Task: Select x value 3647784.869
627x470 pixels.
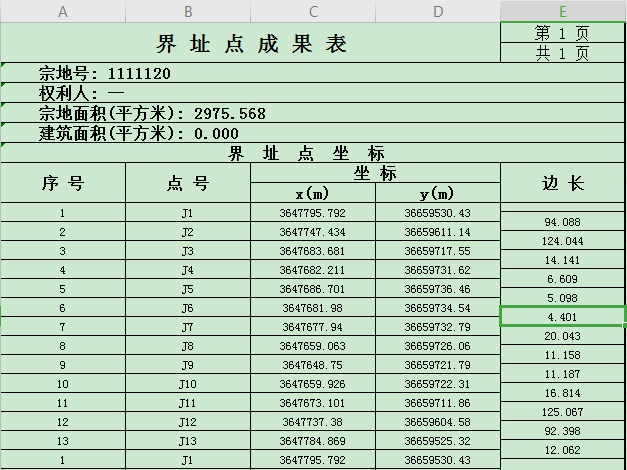Action: point(313,441)
